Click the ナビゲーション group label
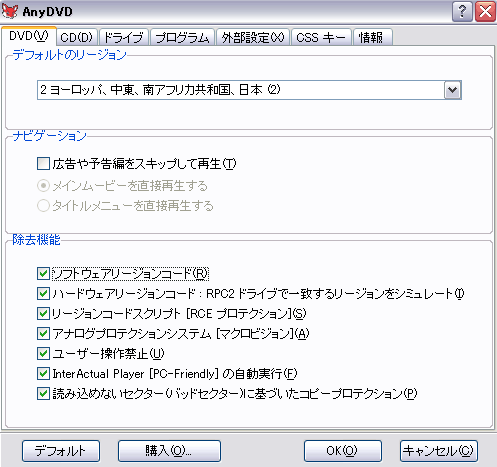 click(x=49, y=136)
